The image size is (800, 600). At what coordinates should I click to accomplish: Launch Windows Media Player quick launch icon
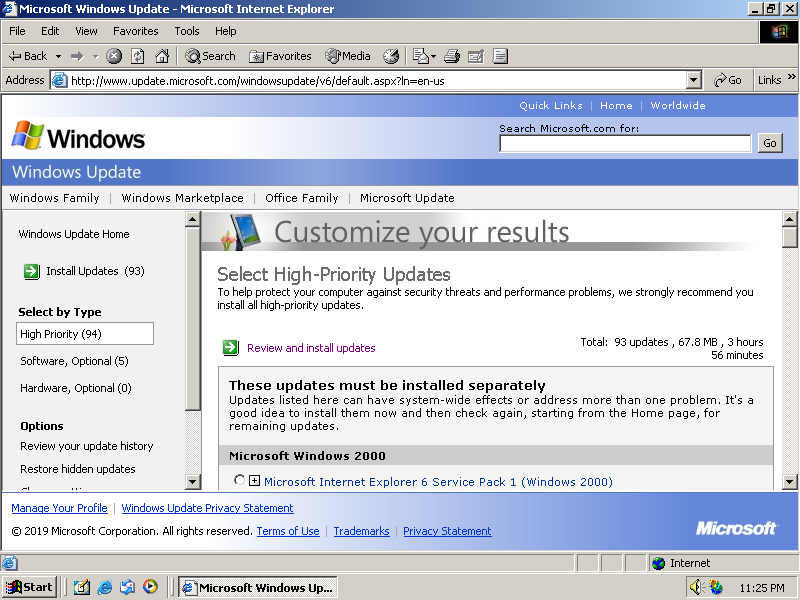click(150, 587)
